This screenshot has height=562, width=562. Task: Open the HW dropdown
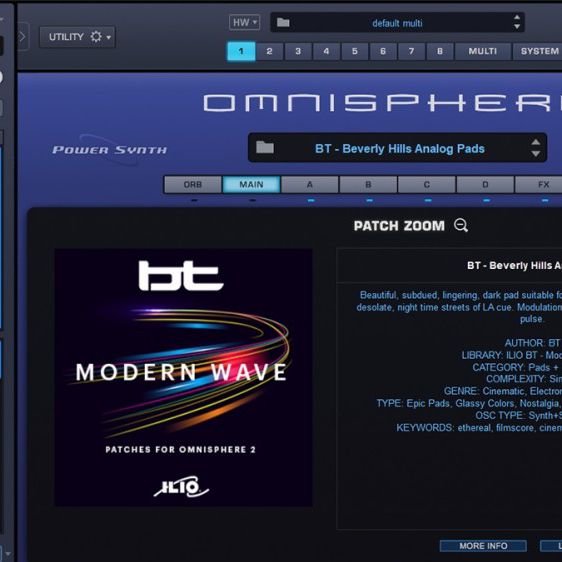coord(244,23)
